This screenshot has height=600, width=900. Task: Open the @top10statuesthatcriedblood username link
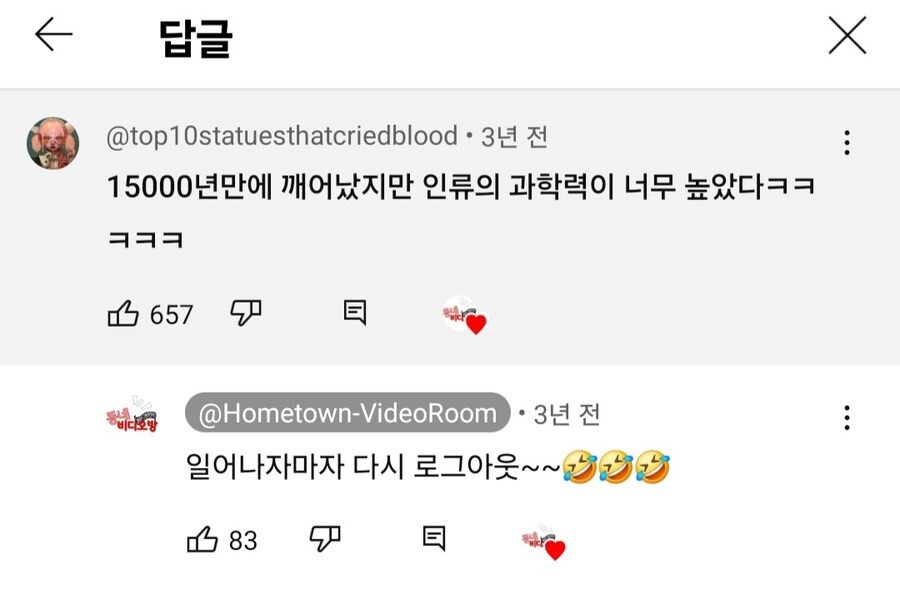click(282, 136)
